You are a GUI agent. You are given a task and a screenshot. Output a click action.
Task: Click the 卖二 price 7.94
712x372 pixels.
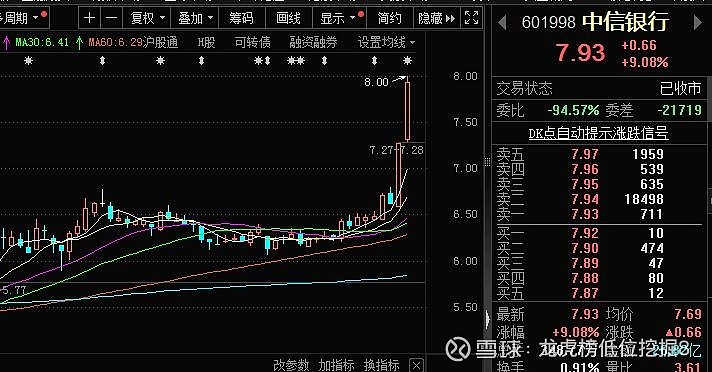pos(585,199)
